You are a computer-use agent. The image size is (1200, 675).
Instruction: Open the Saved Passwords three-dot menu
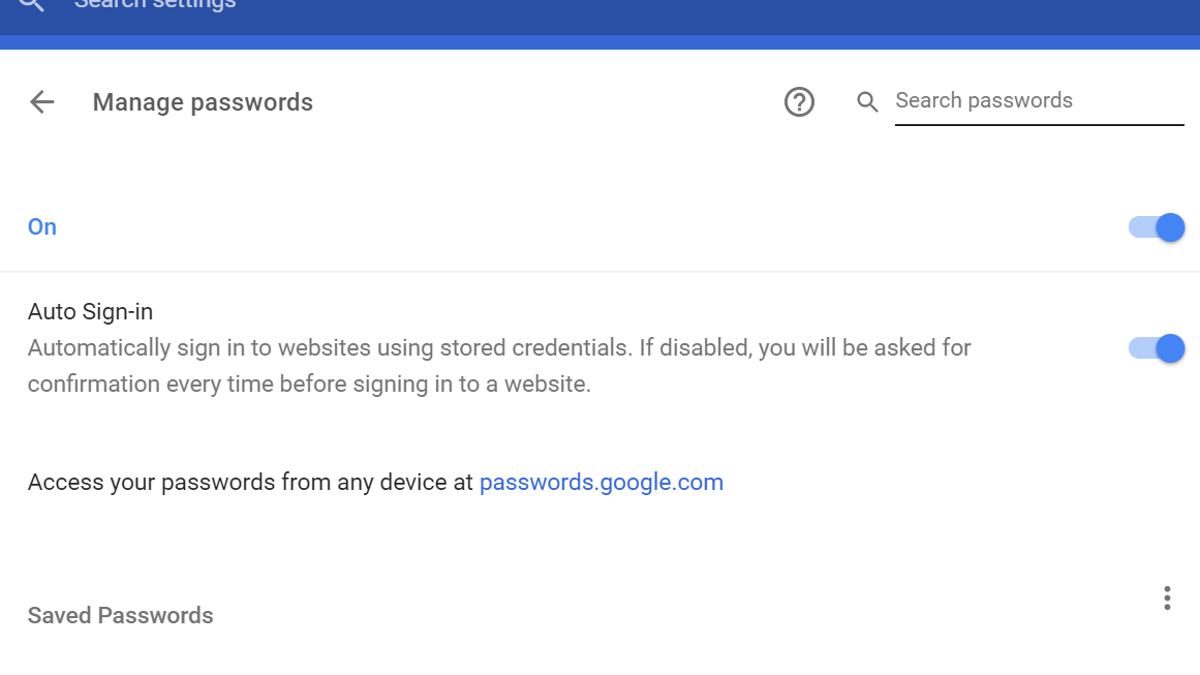(x=1166, y=598)
